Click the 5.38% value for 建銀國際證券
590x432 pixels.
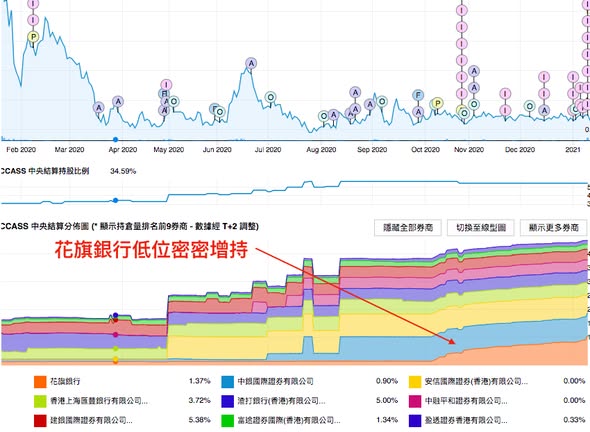click(x=199, y=420)
